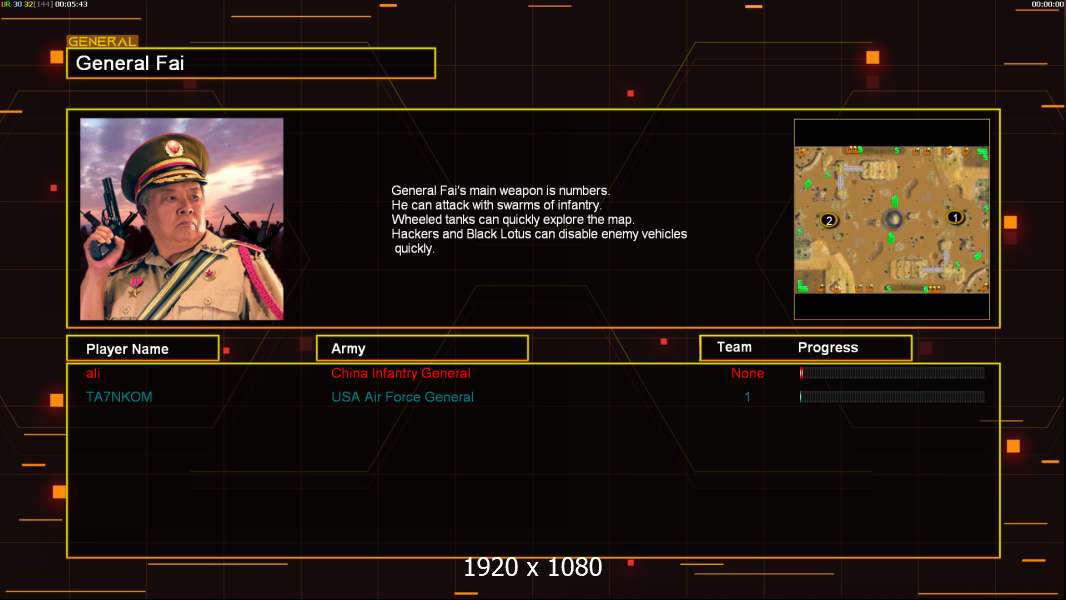1066x600 pixels.
Task: Click the Team column header
Action: [x=734, y=347]
